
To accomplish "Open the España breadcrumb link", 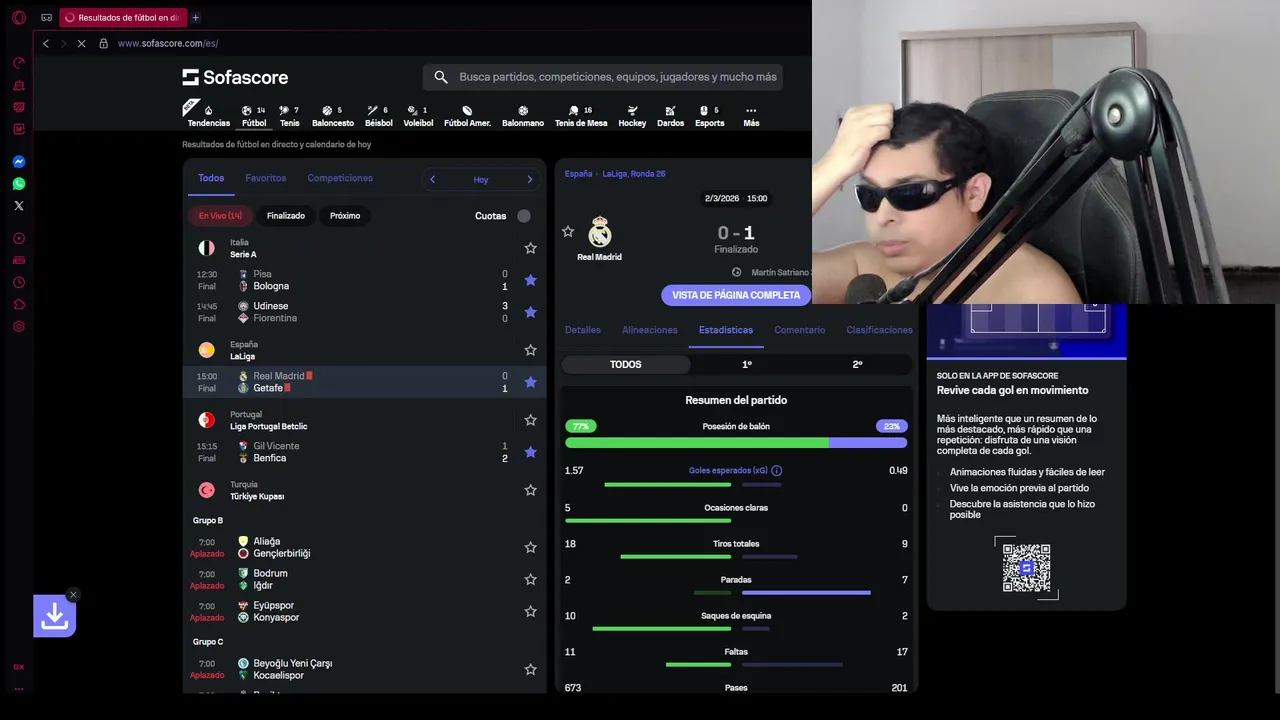I will (578, 174).
